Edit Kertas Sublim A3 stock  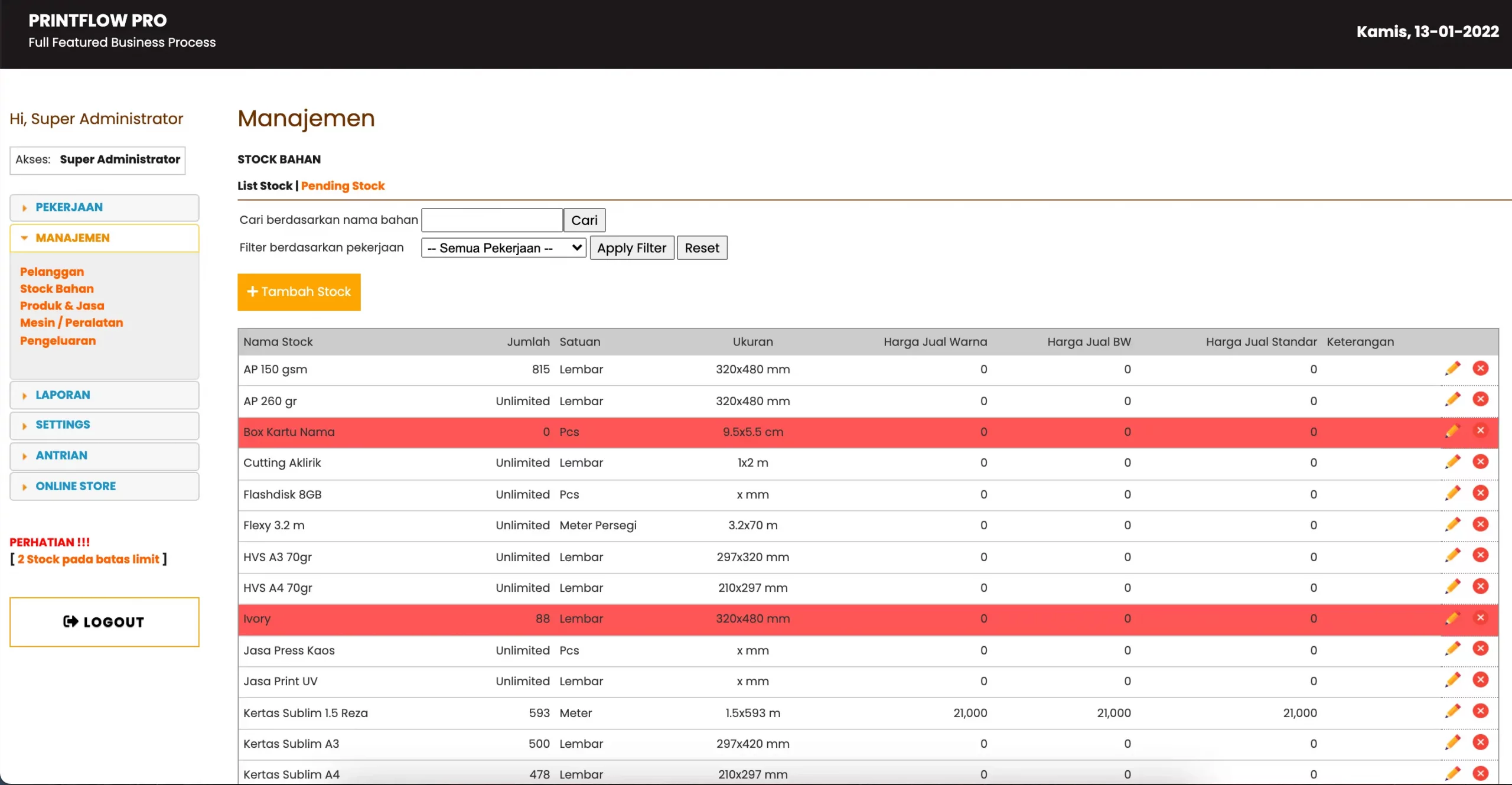[1452, 742]
